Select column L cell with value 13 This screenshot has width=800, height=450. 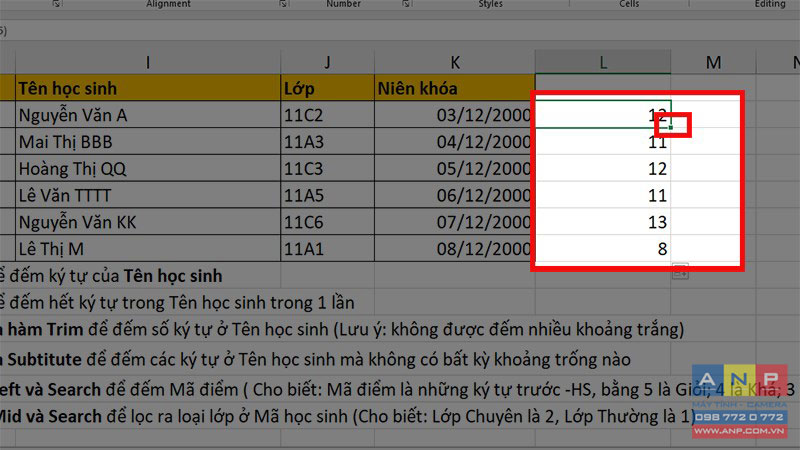point(603,221)
